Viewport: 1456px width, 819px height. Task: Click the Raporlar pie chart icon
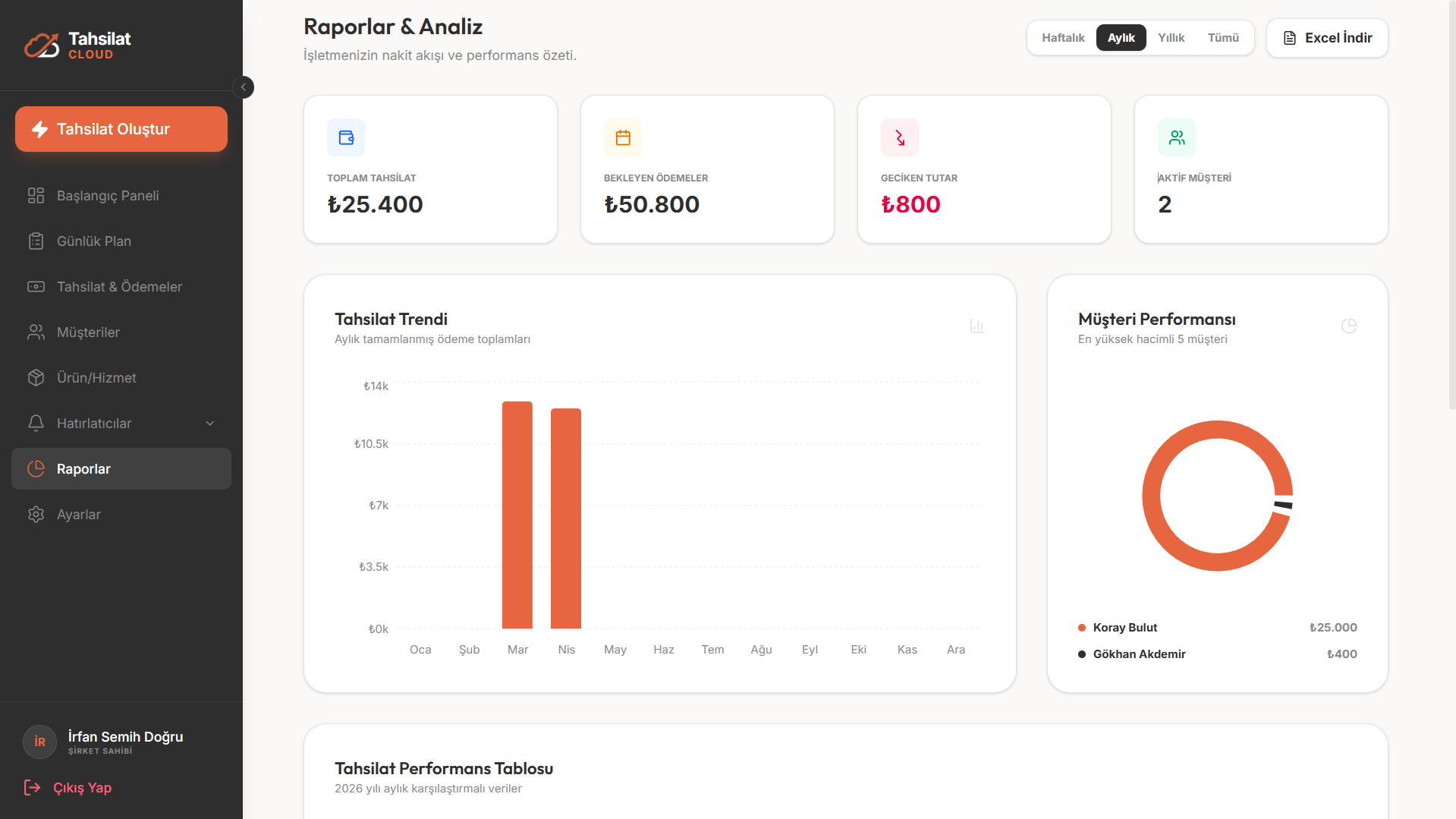coord(36,469)
